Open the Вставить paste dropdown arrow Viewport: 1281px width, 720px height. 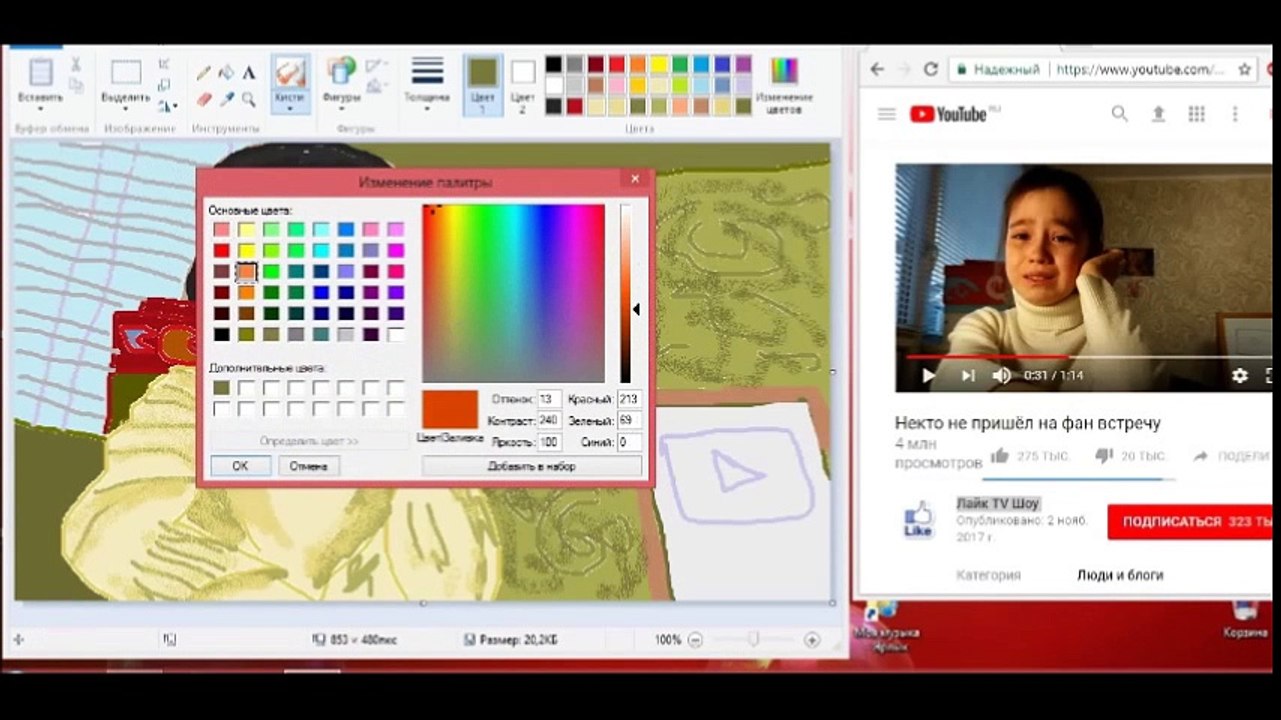(40, 109)
